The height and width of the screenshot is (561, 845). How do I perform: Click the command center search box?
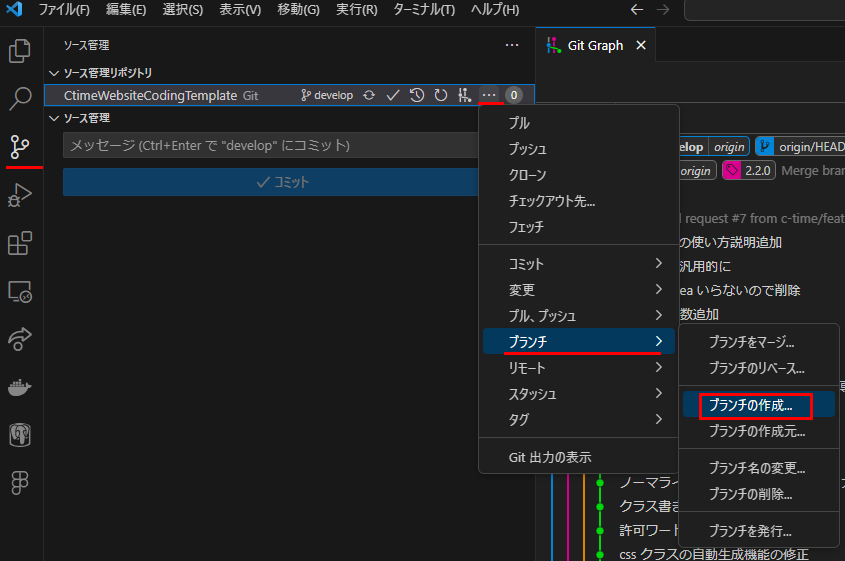tap(764, 10)
